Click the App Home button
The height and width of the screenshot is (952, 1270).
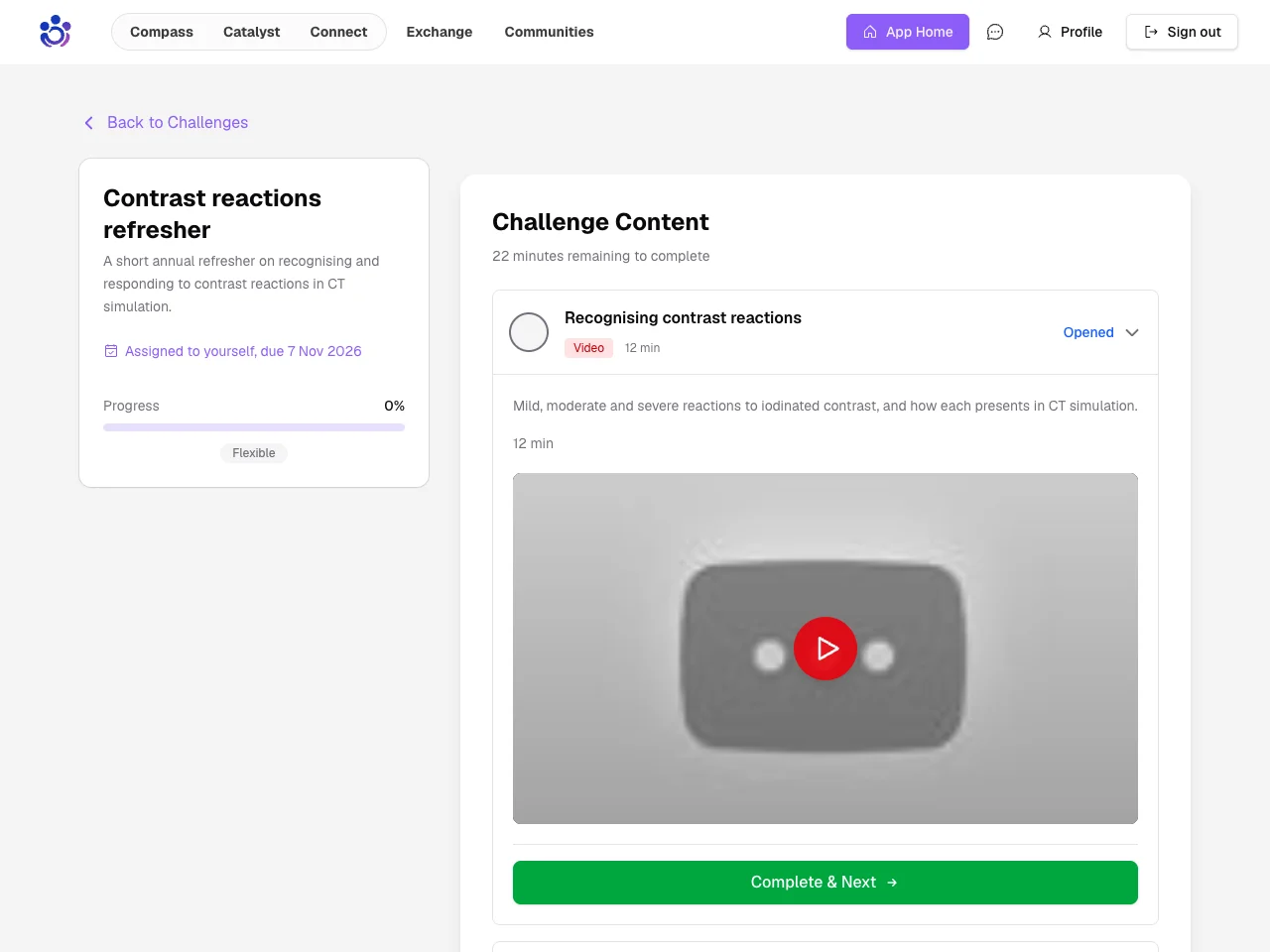pos(908,32)
